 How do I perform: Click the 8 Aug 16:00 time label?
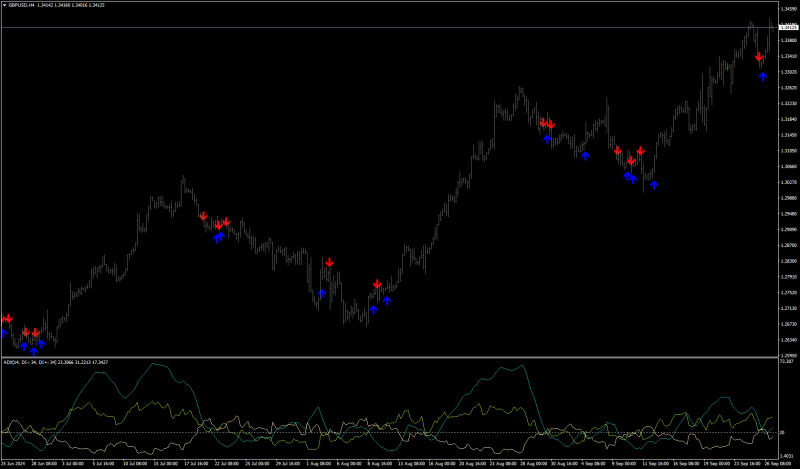380,463
